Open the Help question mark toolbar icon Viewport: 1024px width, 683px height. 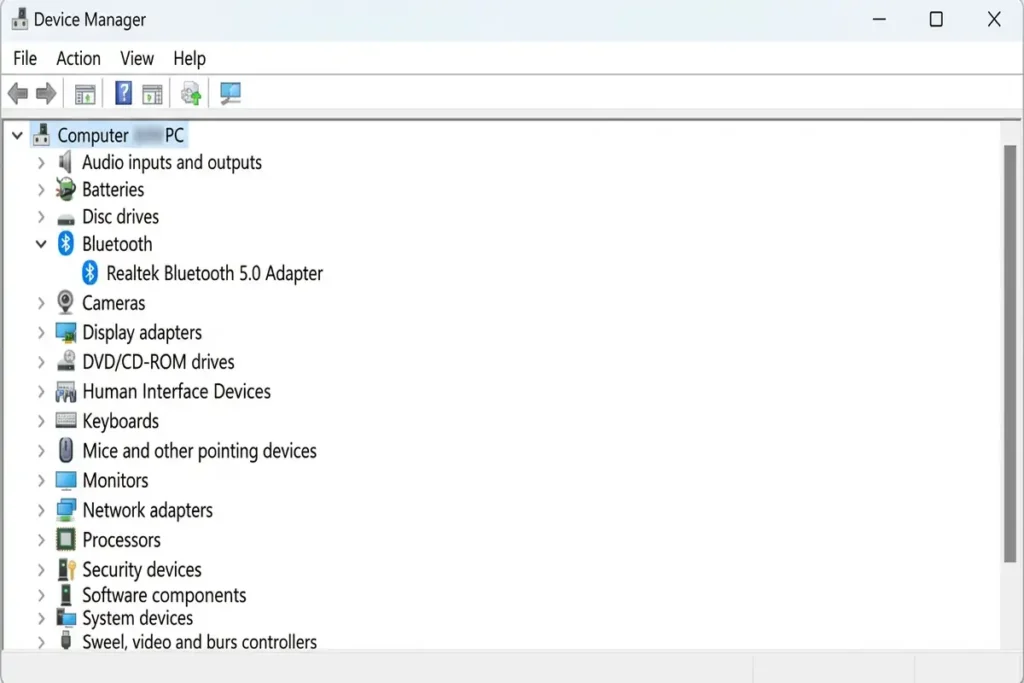(x=123, y=93)
